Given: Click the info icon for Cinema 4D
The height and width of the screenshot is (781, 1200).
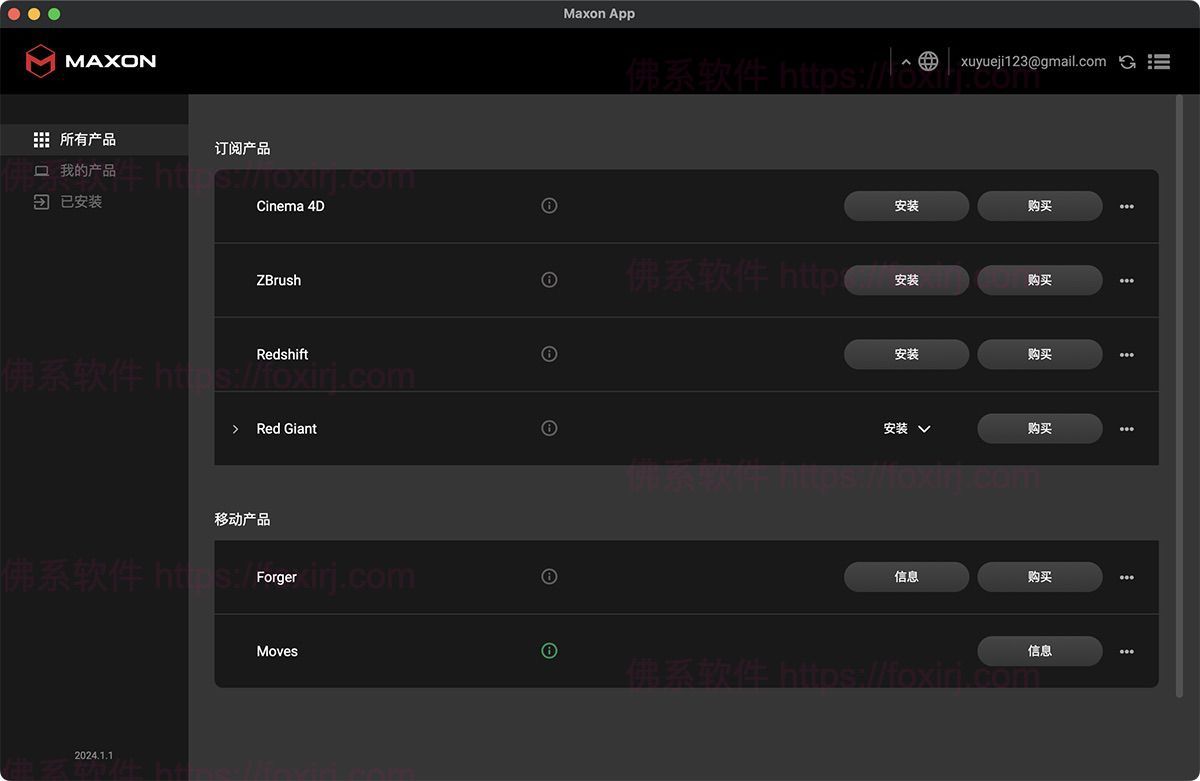Looking at the screenshot, I should click(x=549, y=206).
